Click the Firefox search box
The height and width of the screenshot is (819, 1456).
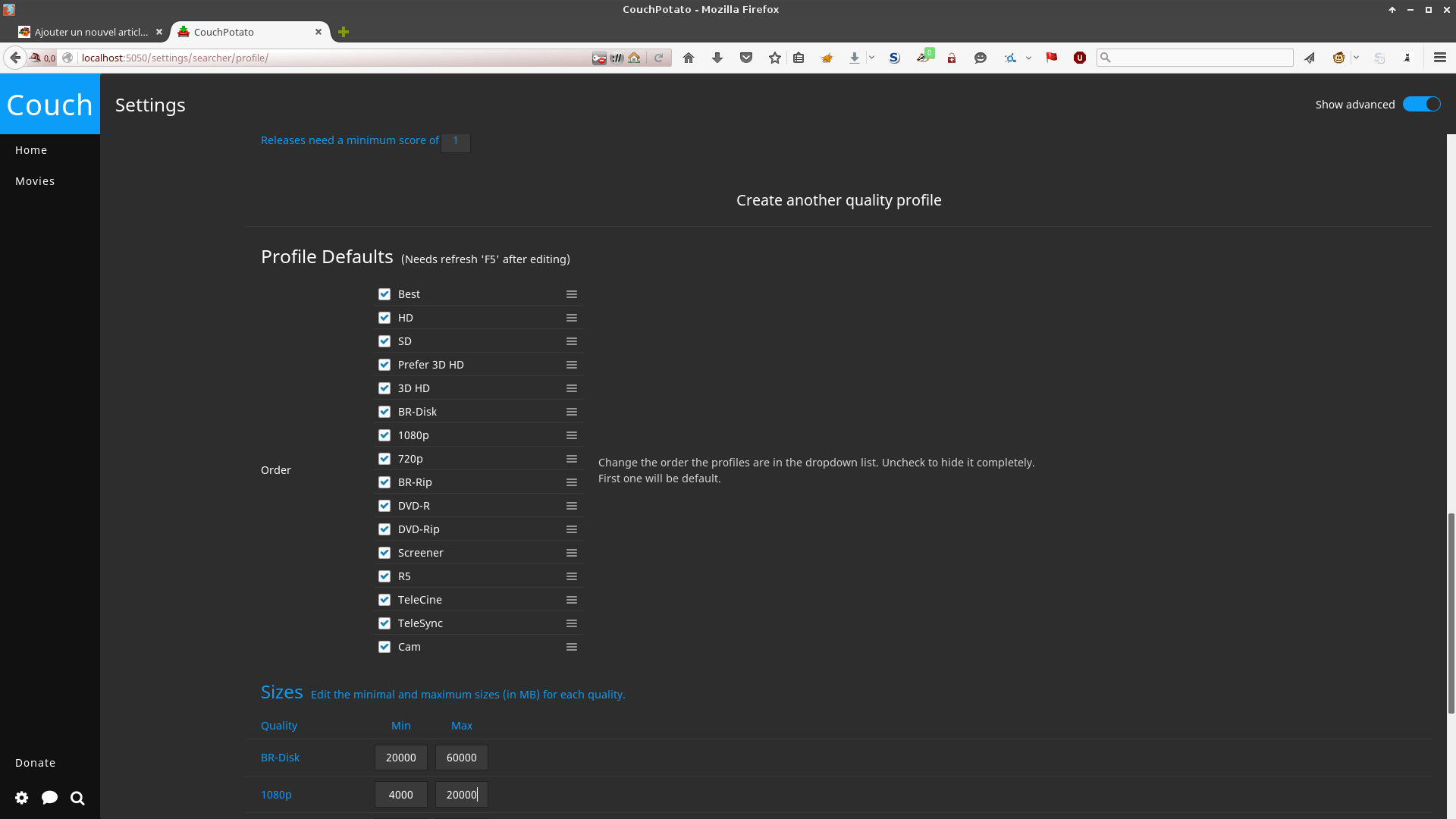(x=1195, y=58)
